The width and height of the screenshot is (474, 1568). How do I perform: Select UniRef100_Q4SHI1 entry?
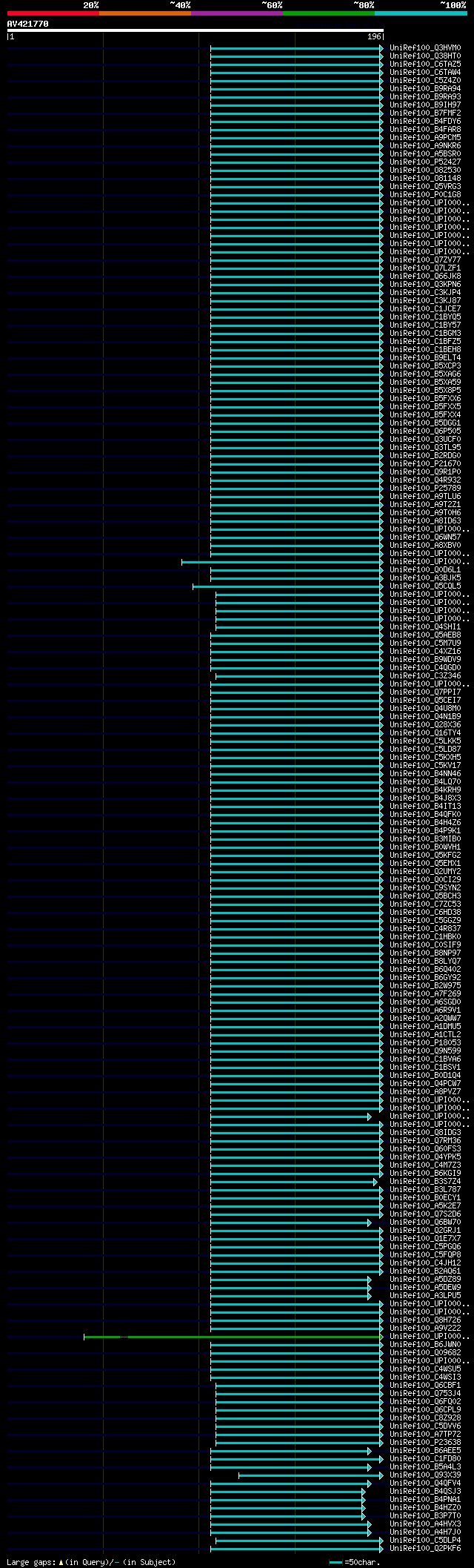pyautogui.click(x=425, y=627)
